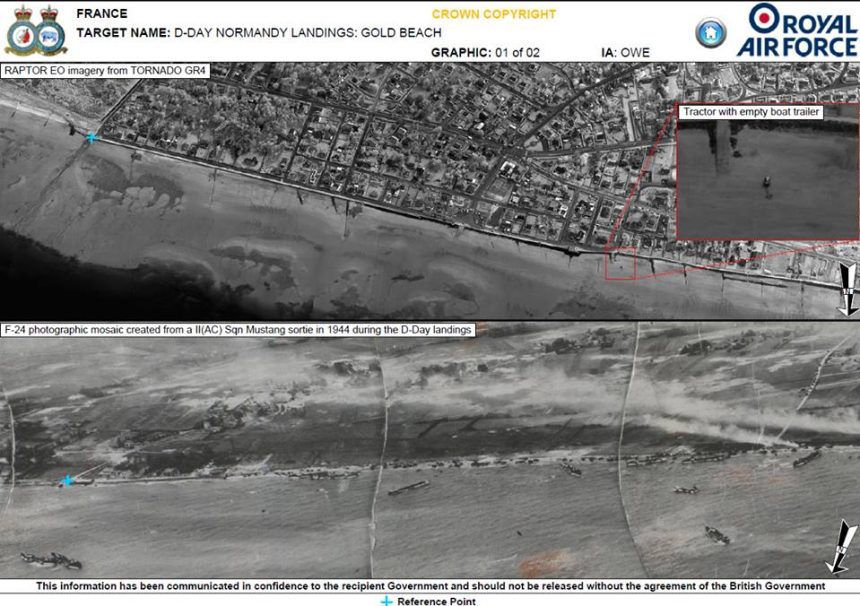Viewport: 860px width, 606px height.
Task: Click the second squadron crest badge
Action: (x=51, y=30)
